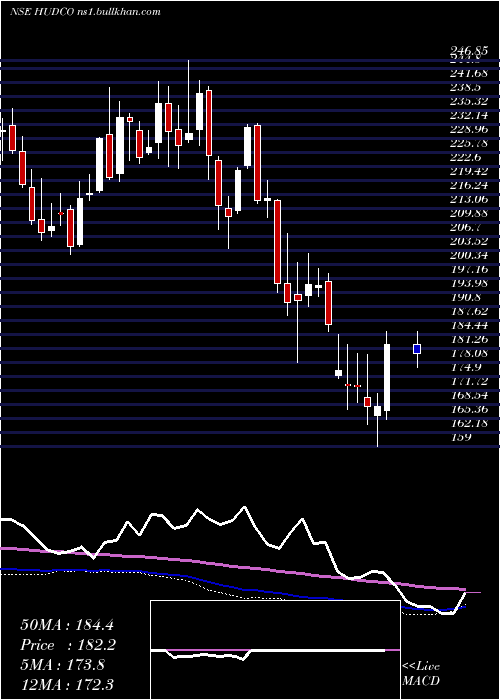Click the 197.16 price axis label
This screenshot has width=500, height=700.
469,269
